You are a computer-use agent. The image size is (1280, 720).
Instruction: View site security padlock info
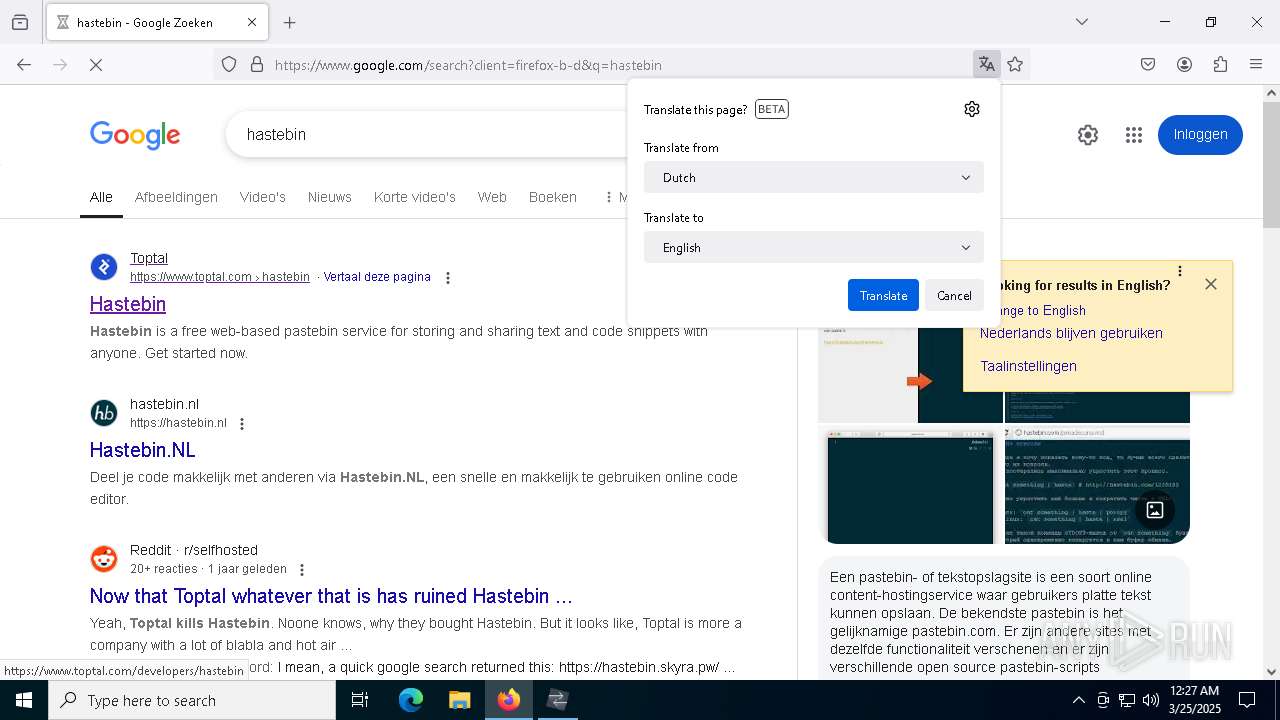(257, 65)
